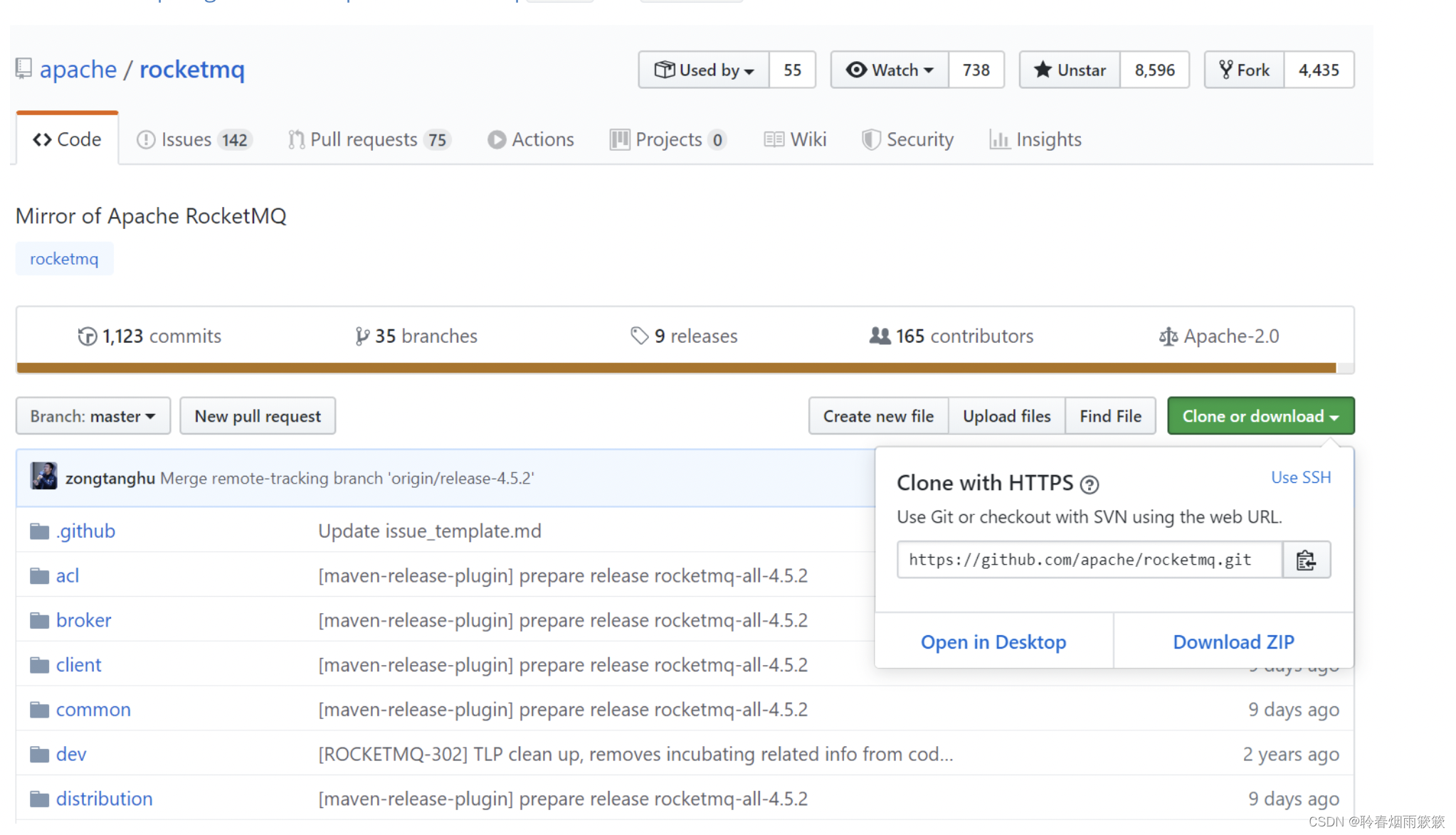Click the 738 watchers count
This screenshot has height=835, width=1456.
(976, 70)
